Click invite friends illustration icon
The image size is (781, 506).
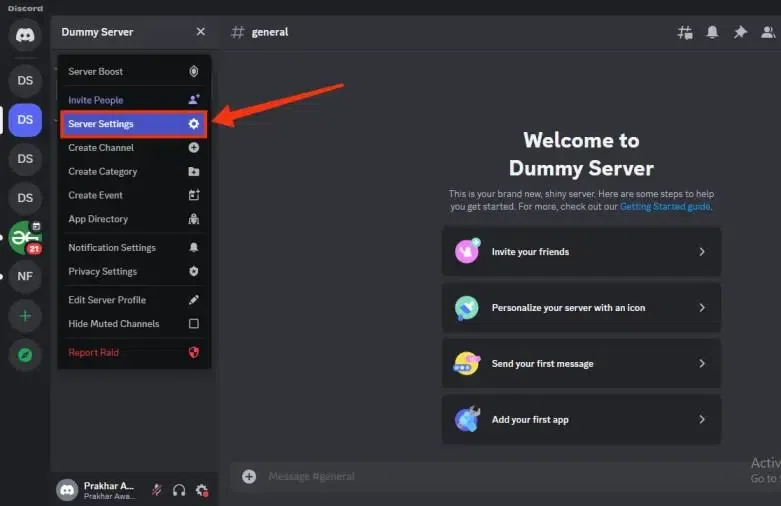click(467, 251)
